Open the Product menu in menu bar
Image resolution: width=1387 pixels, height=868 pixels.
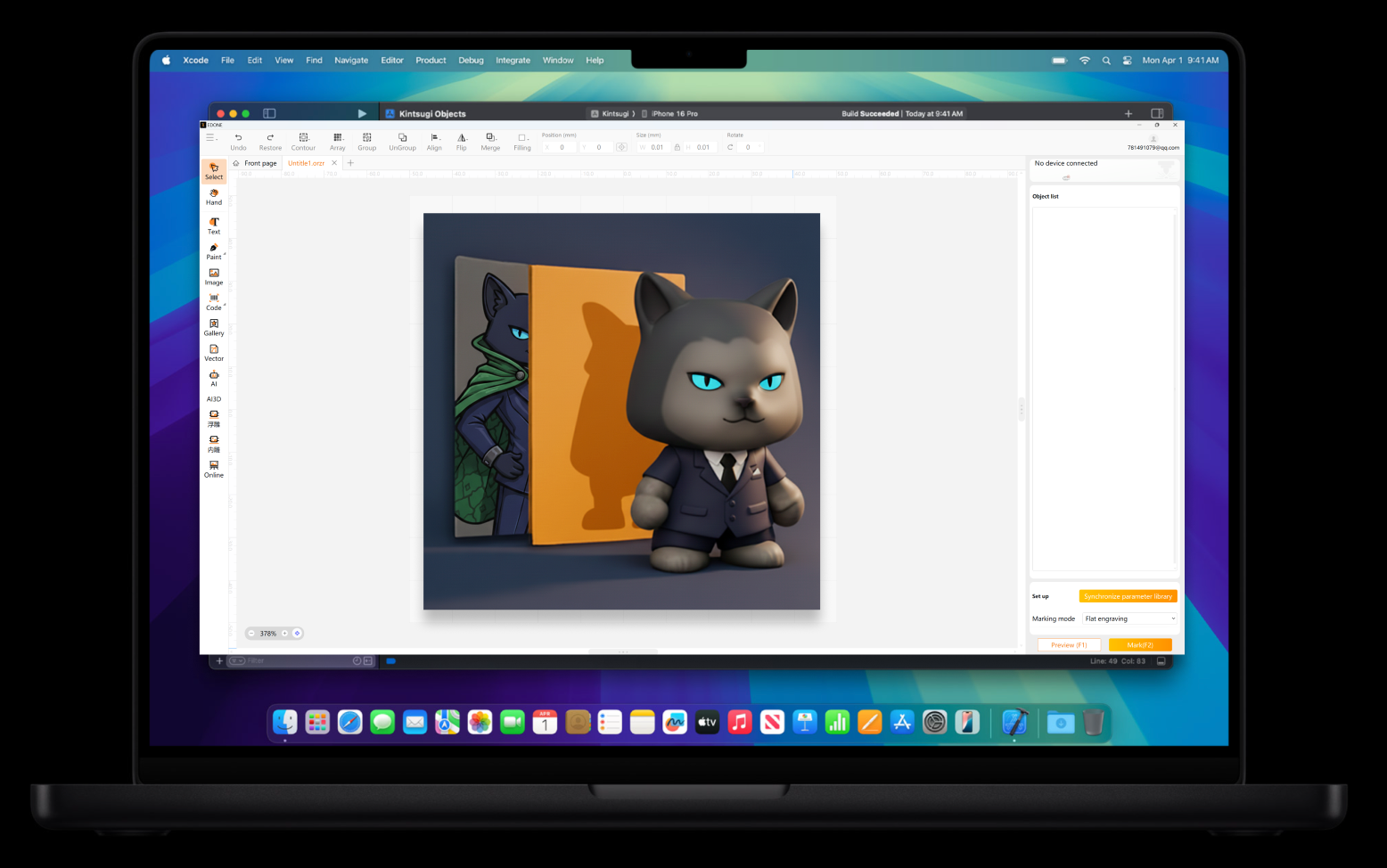[x=431, y=61]
